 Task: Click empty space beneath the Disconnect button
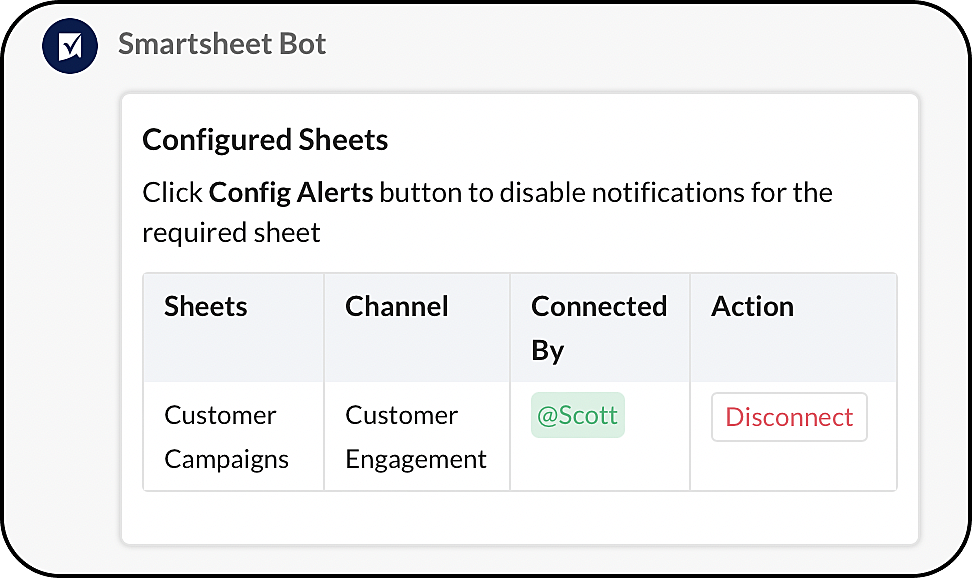tap(790, 467)
